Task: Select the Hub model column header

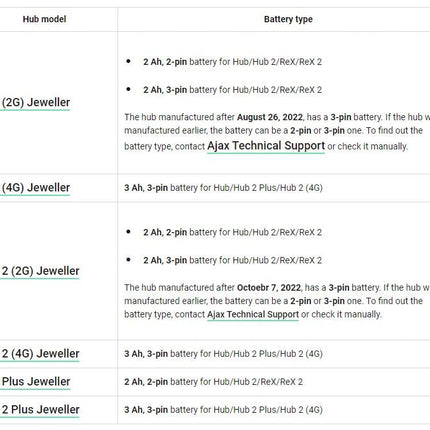Action: coord(44,19)
